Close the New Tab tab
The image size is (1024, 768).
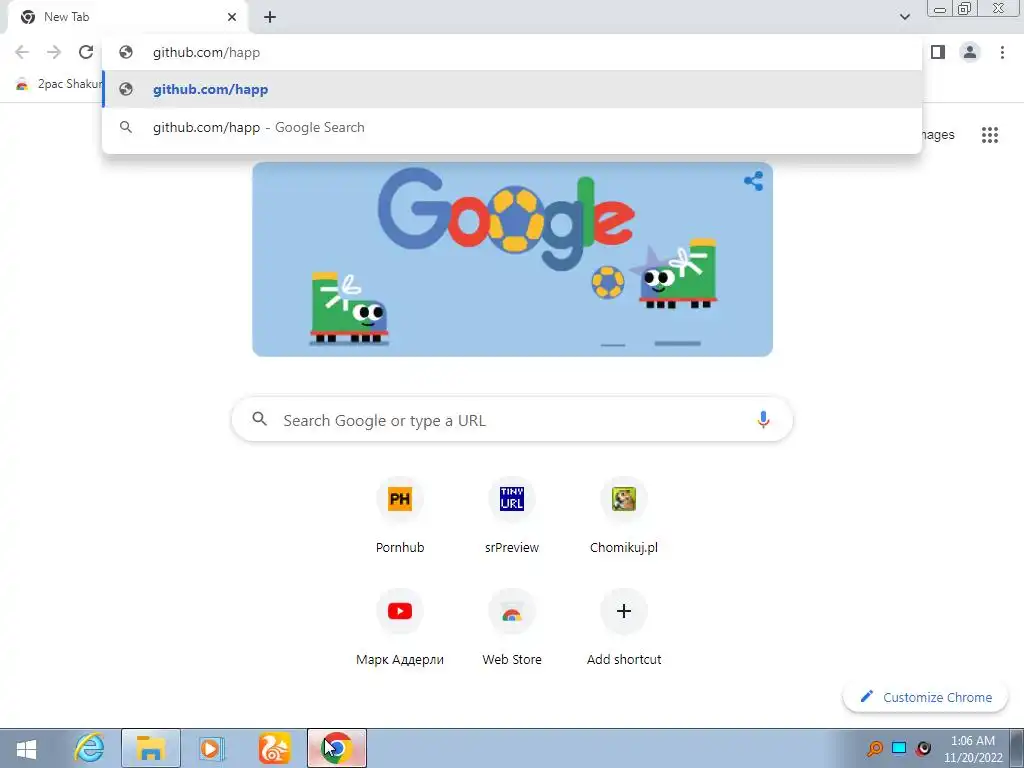click(232, 17)
